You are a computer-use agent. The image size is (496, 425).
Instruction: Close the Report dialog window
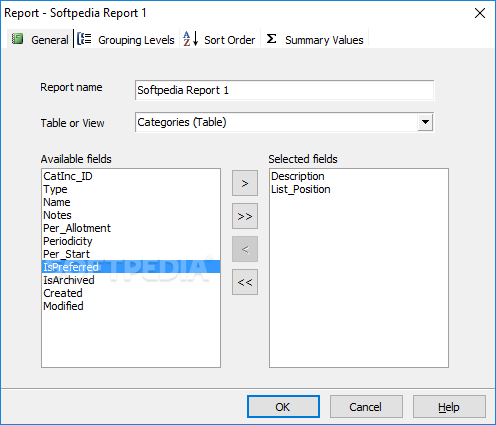coord(480,13)
